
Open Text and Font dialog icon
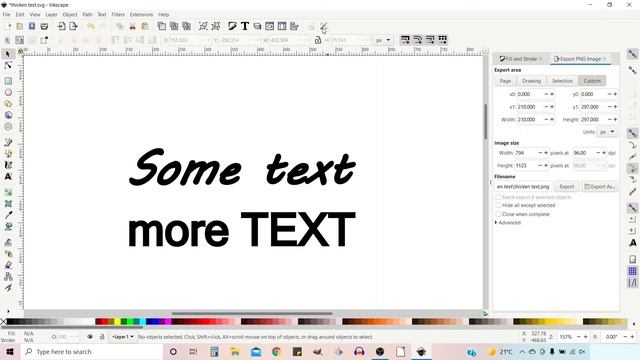click(245, 26)
